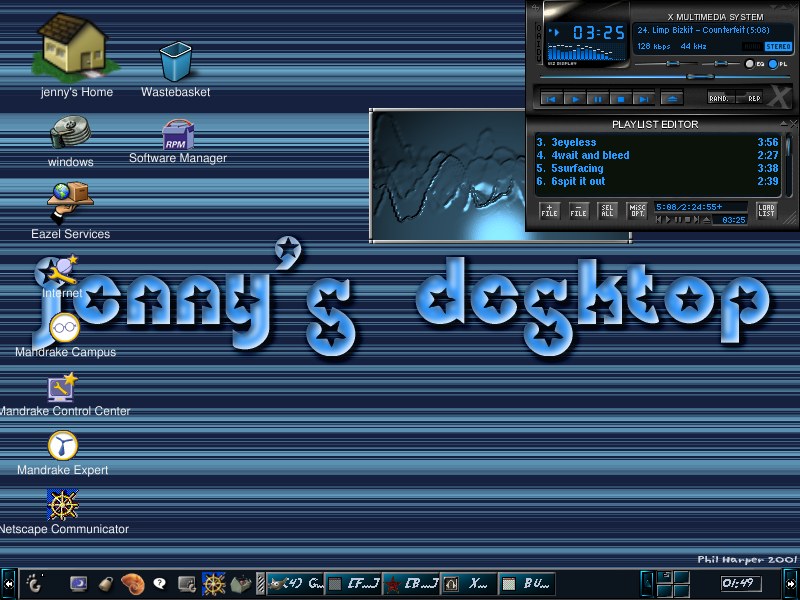
Task: Launch Software Manager RPM icon
Action: coord(178,133)
